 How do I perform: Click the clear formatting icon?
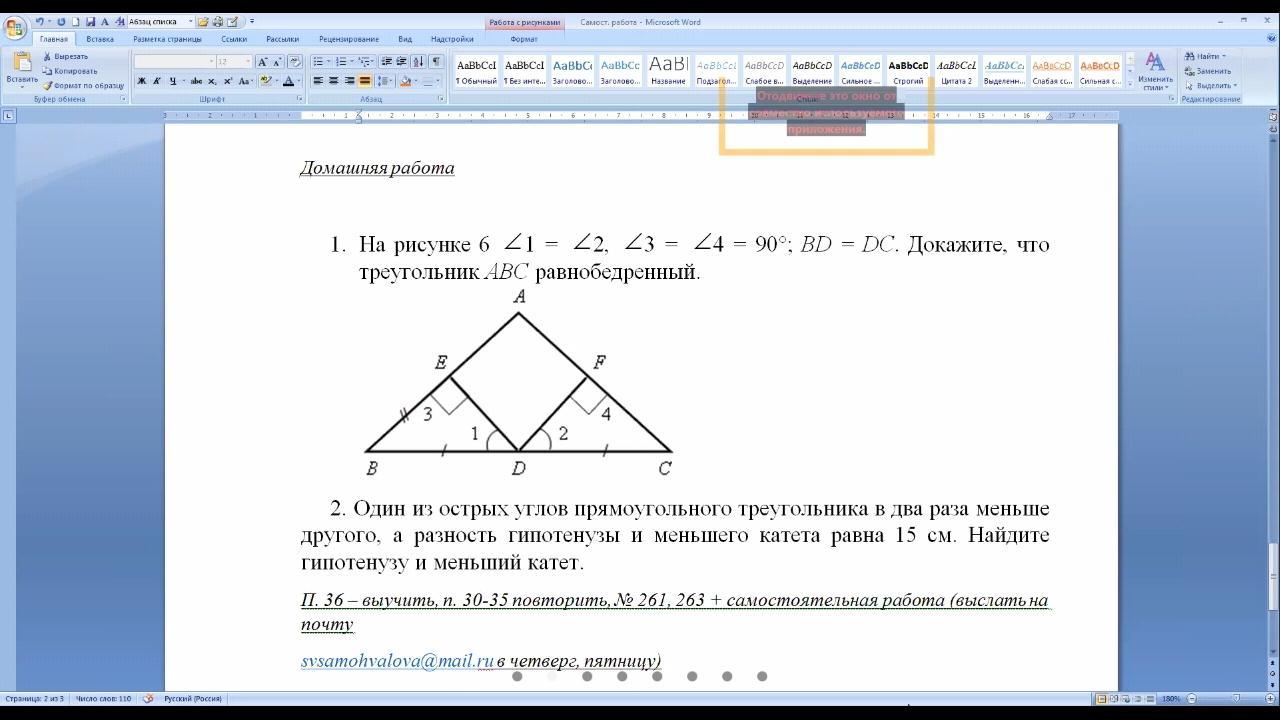tap(295, 62)
